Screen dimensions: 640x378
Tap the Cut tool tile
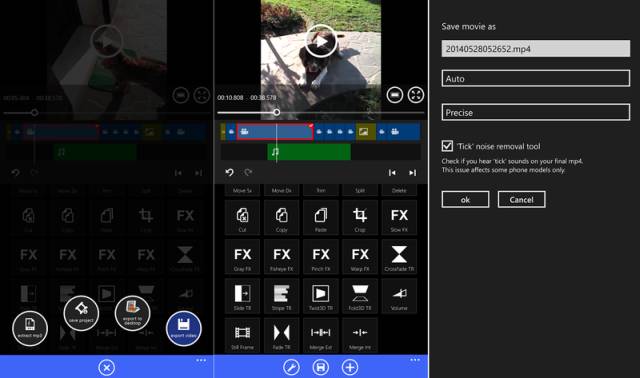click(242, 217)
